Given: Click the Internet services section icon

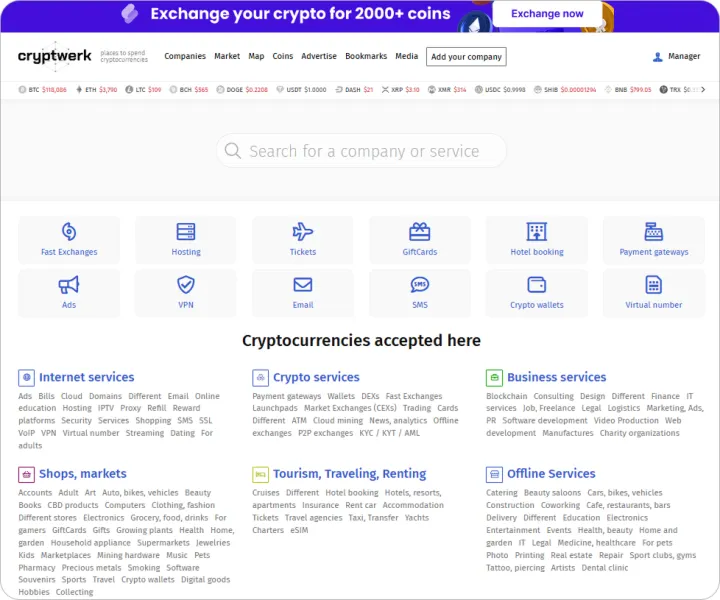Looking at the screenshot, I should pyautogui.click(x=27, y=378).
